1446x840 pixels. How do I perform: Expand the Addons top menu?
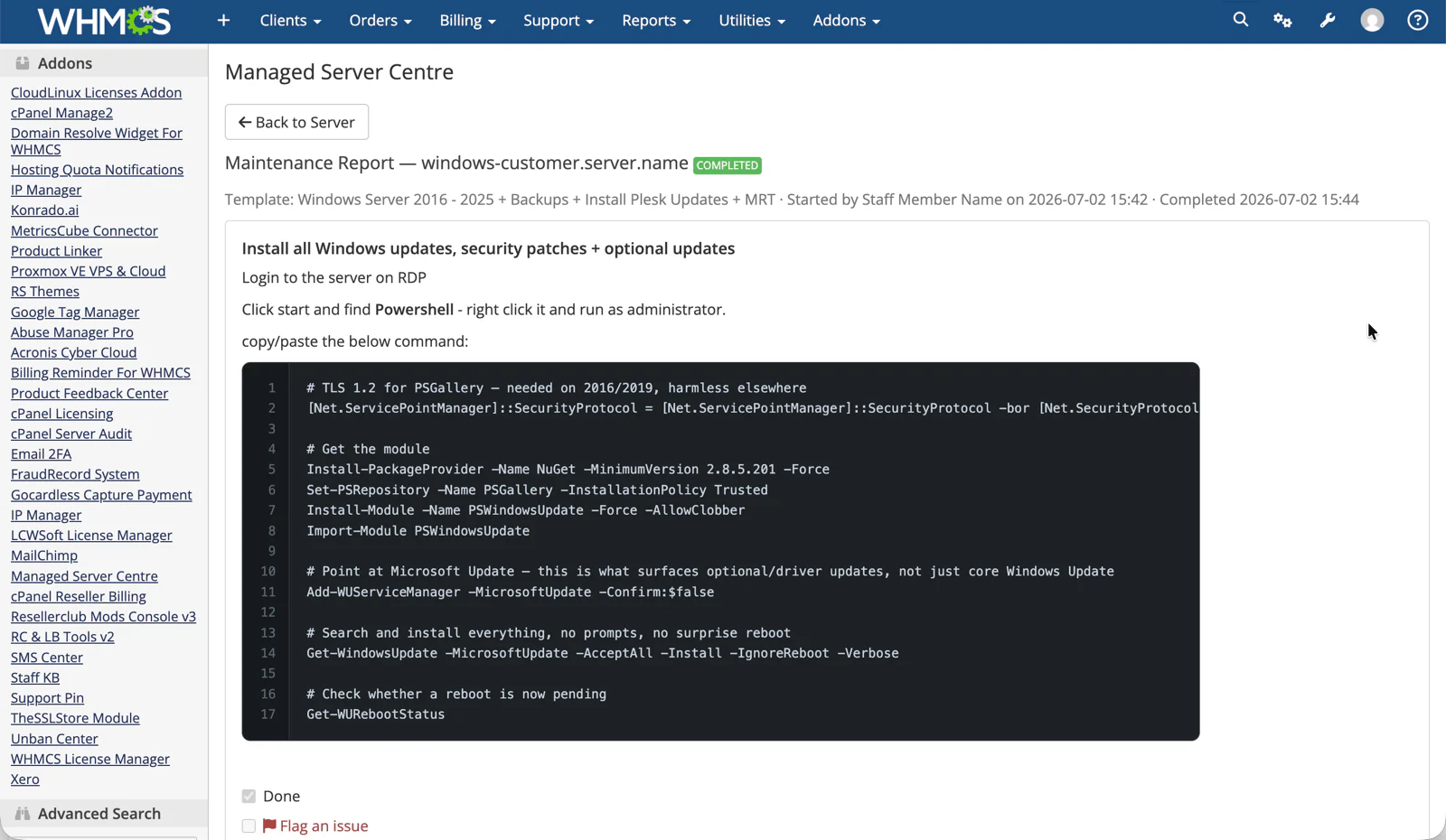point(846,21)
